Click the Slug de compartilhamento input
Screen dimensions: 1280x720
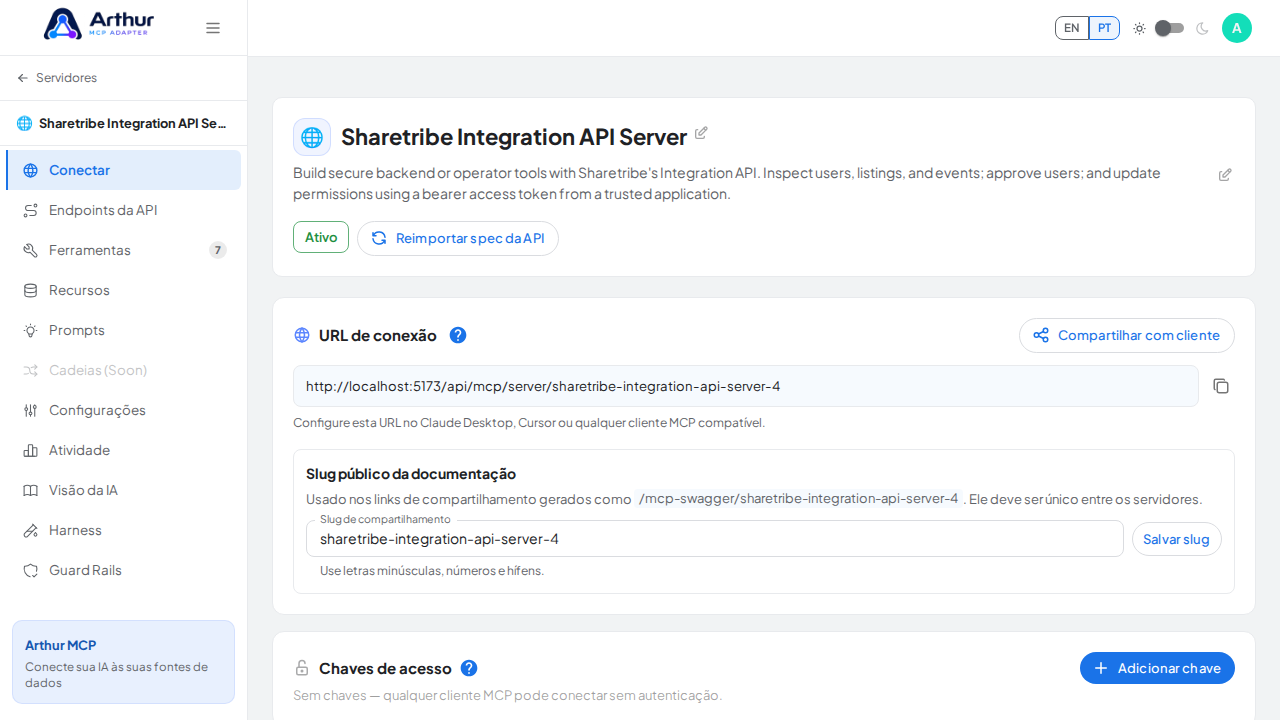(x=715, y=539)
